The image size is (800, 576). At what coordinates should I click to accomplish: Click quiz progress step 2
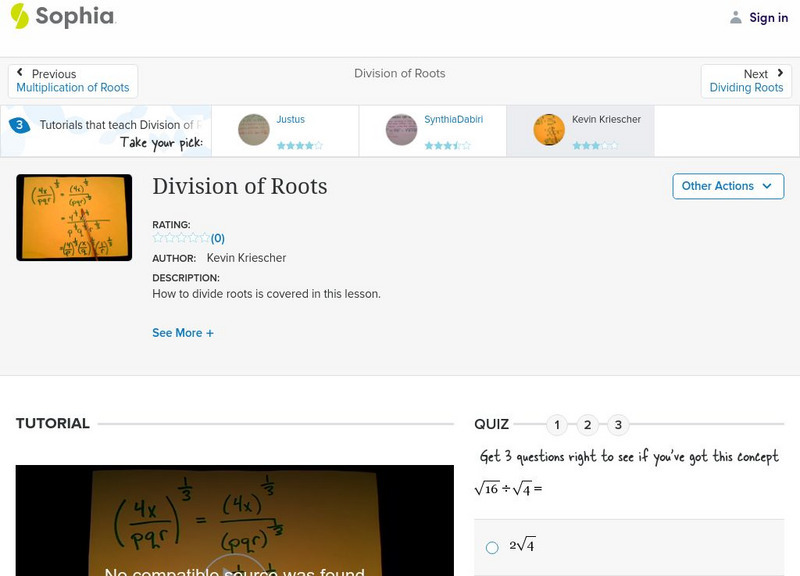pyautogui.click(x=587, y=425)
